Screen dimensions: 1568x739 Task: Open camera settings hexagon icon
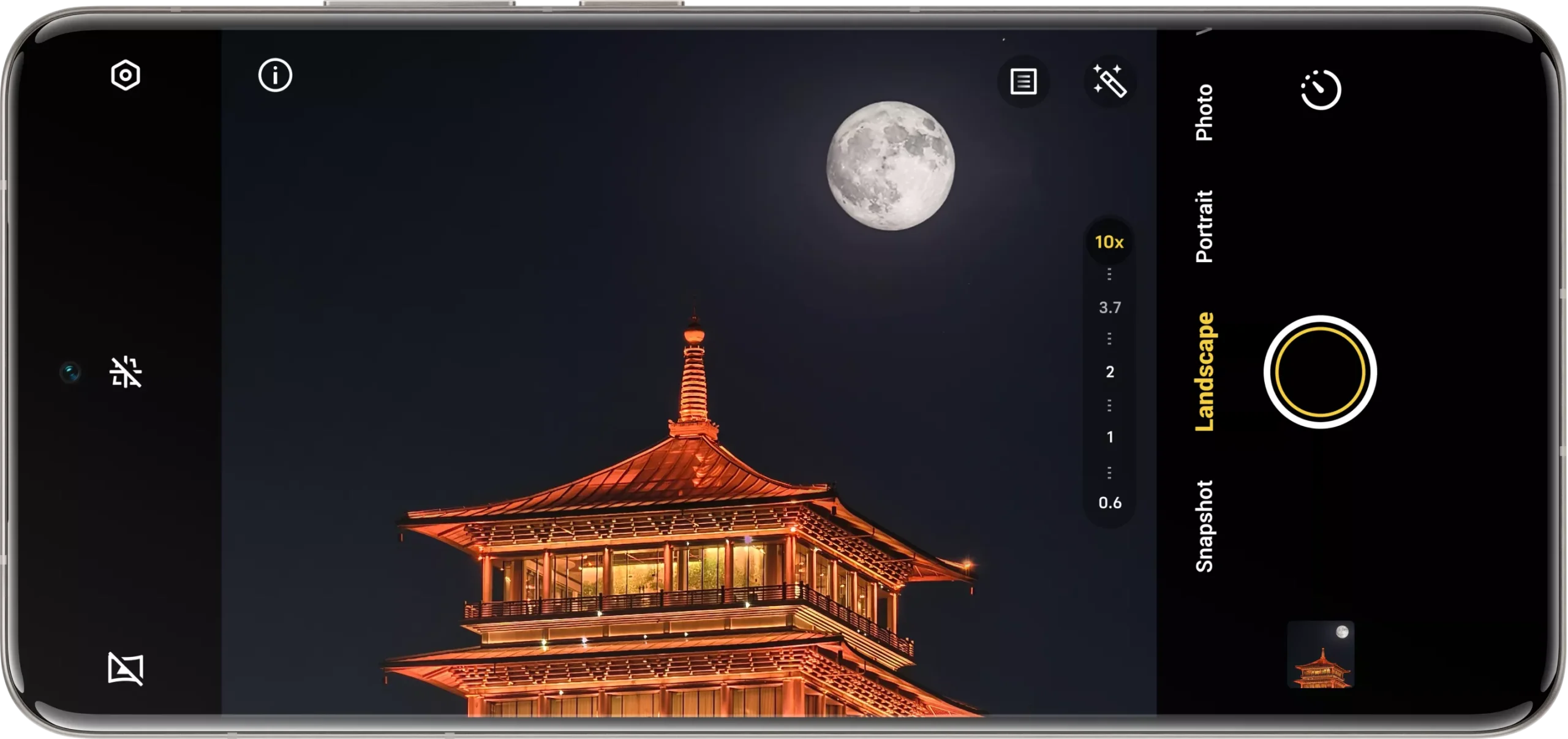click(x=126, y=75)
